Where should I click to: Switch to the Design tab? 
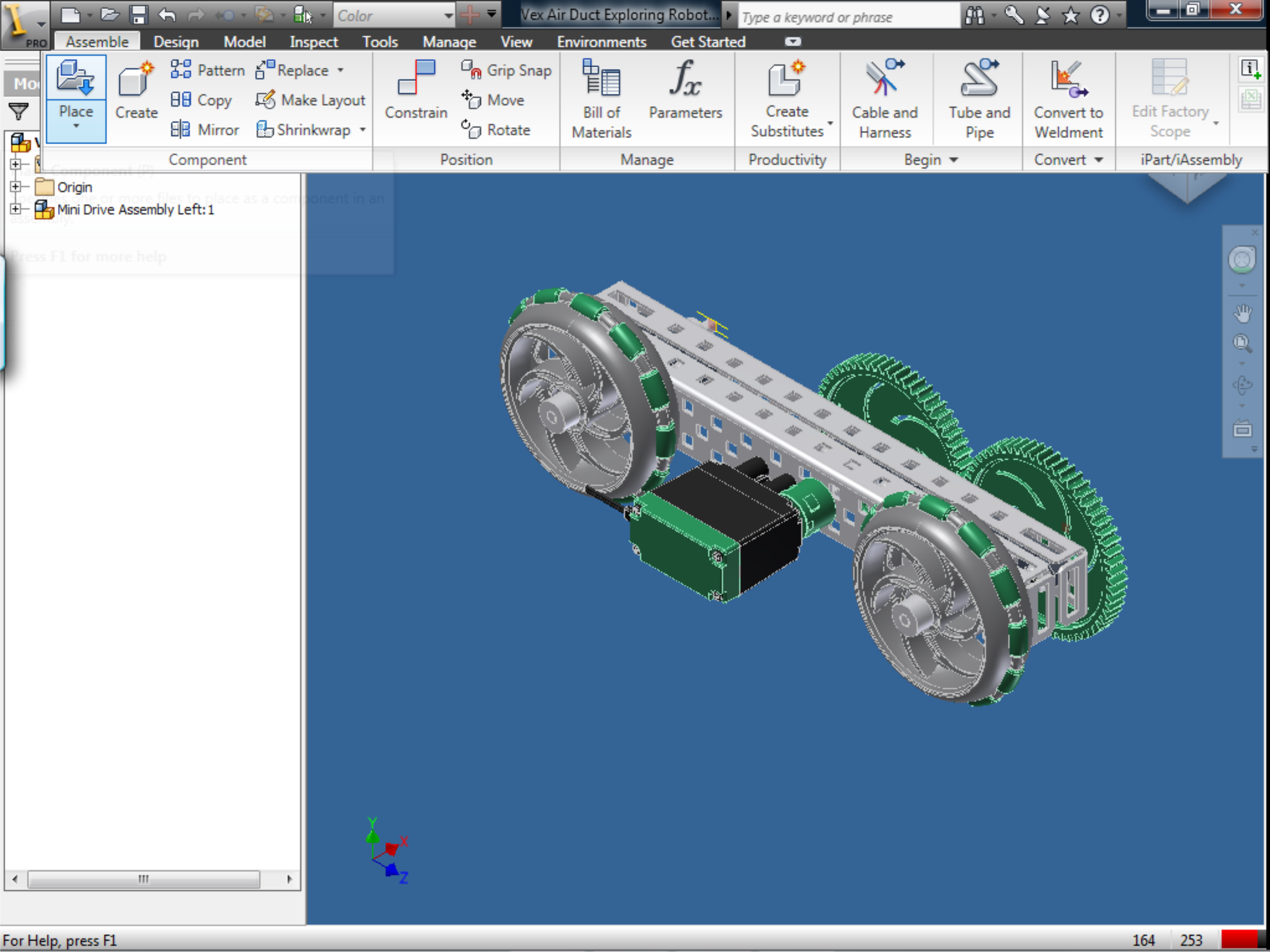(176, 42)
